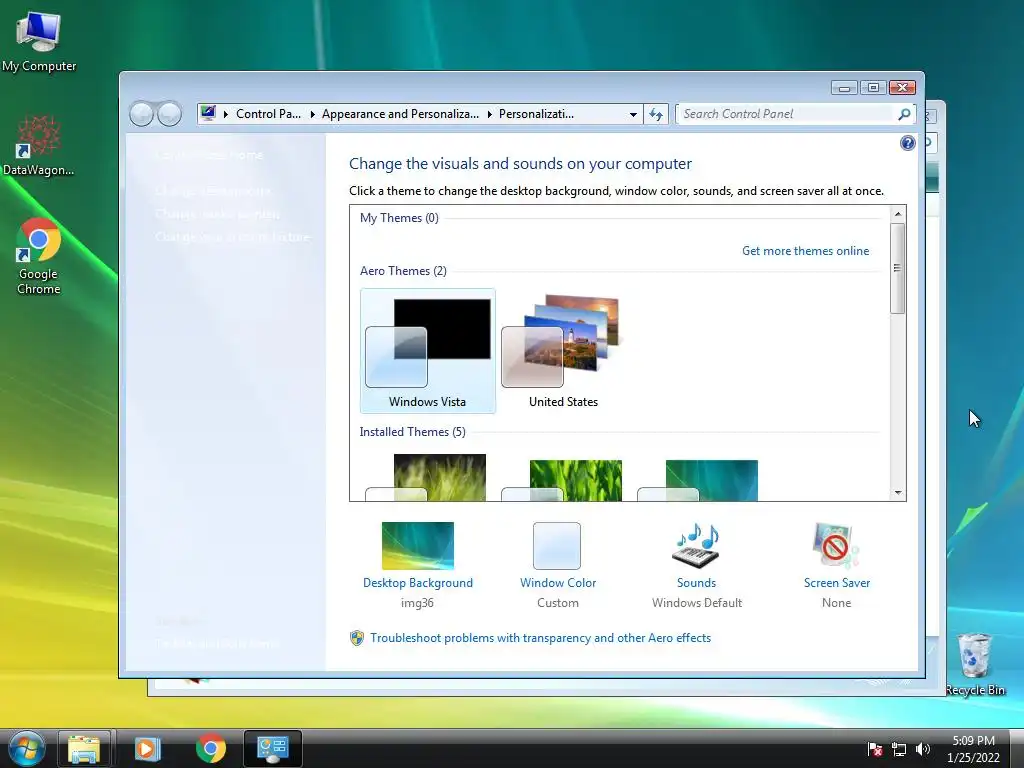The image size is (1024, 768).
Task: Select the yellow grass installed theme
Action: [428, 477]
